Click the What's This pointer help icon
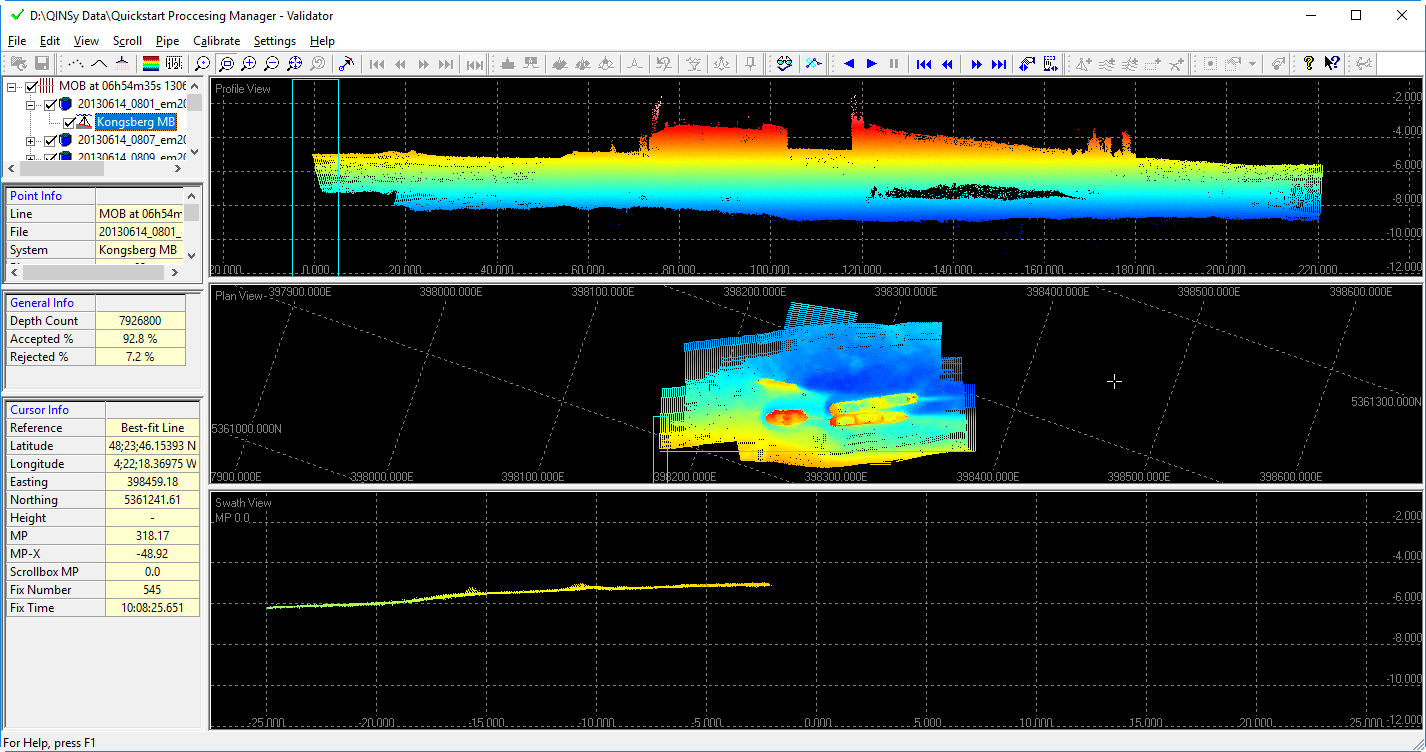 (1332, 64)
